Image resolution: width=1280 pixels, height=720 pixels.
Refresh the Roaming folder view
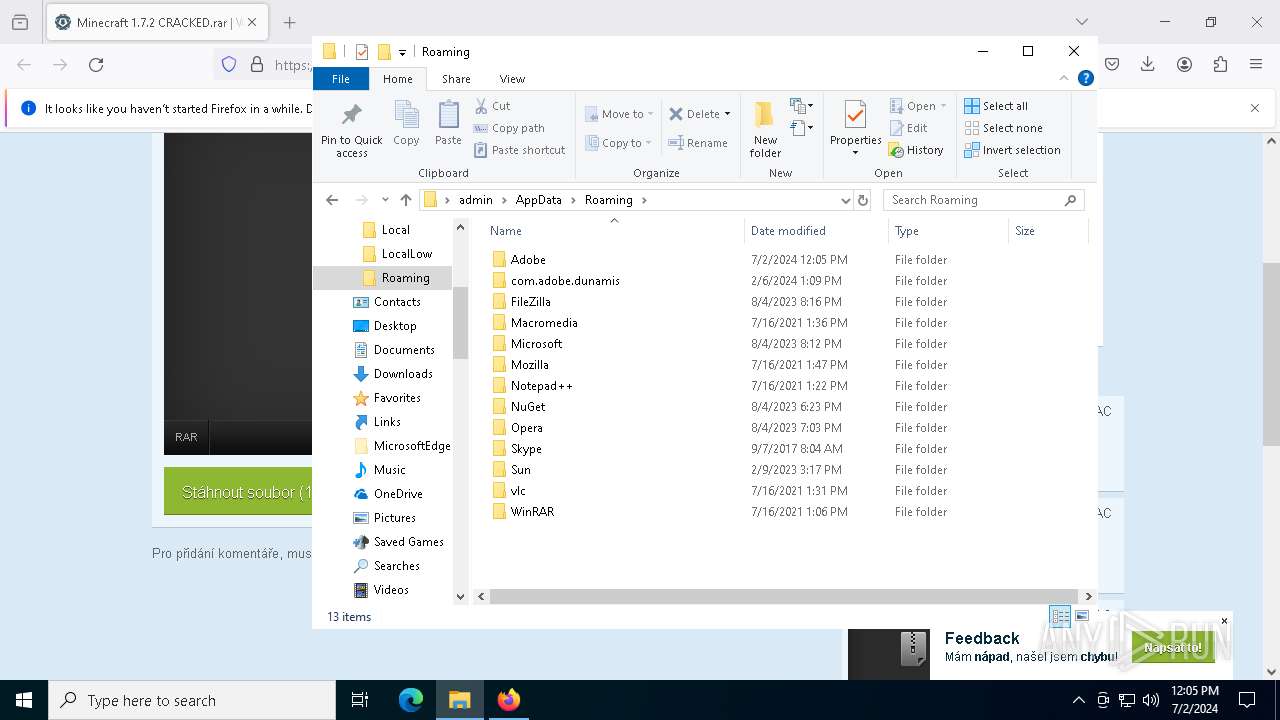pyautogui.click(x=863, y=200)
